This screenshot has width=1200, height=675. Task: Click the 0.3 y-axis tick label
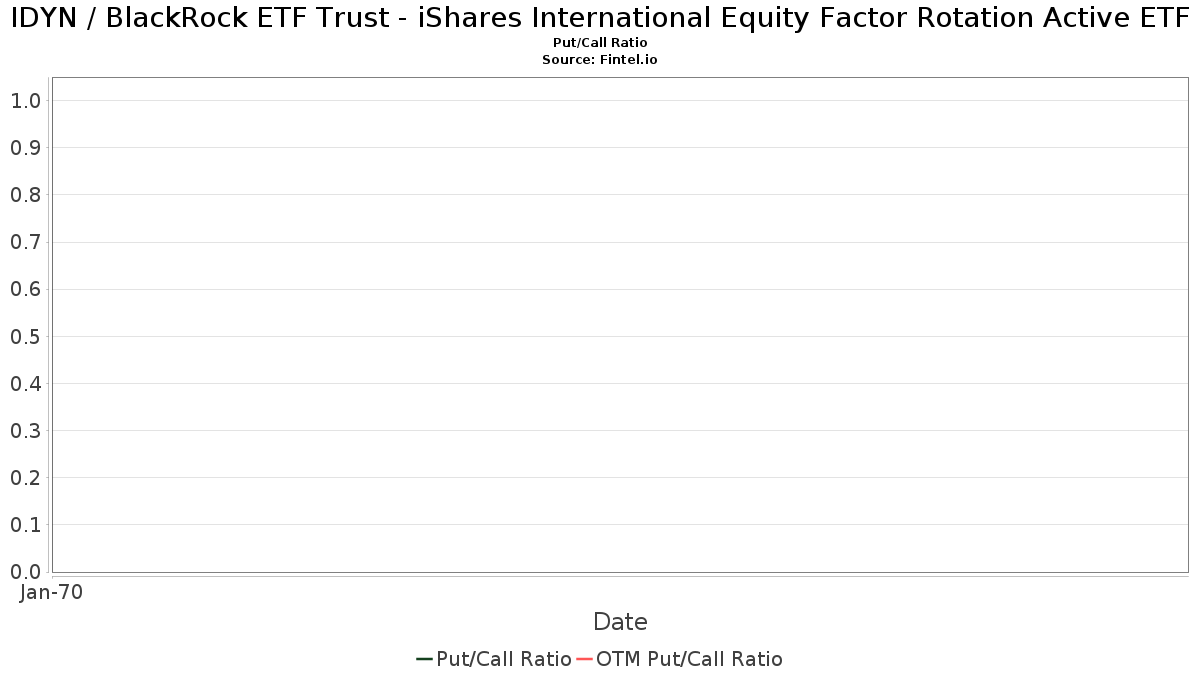[25, 431]
